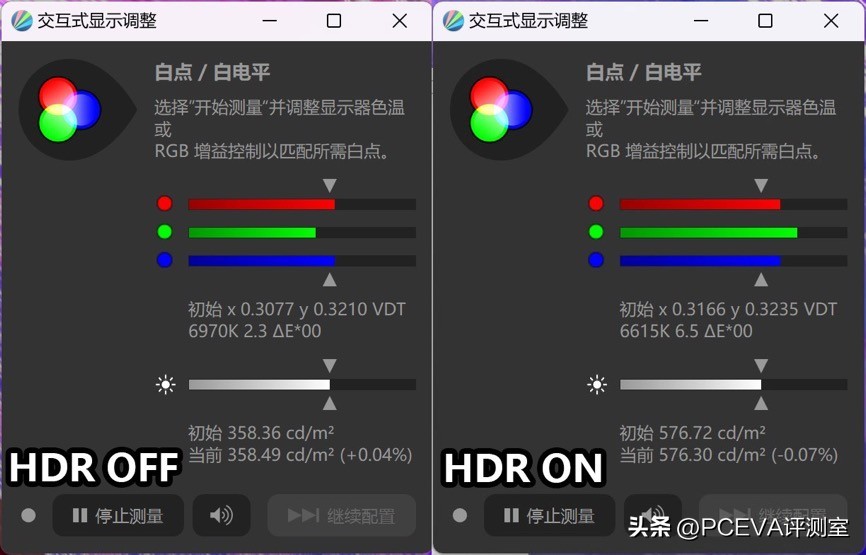Click record dot indicator in HDR ON window
866x555 pixels.
coord(460,516)
